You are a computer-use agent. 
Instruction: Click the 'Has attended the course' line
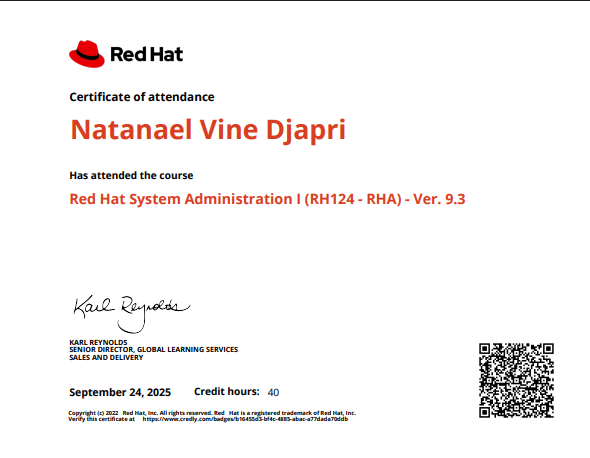coord(131,175)
